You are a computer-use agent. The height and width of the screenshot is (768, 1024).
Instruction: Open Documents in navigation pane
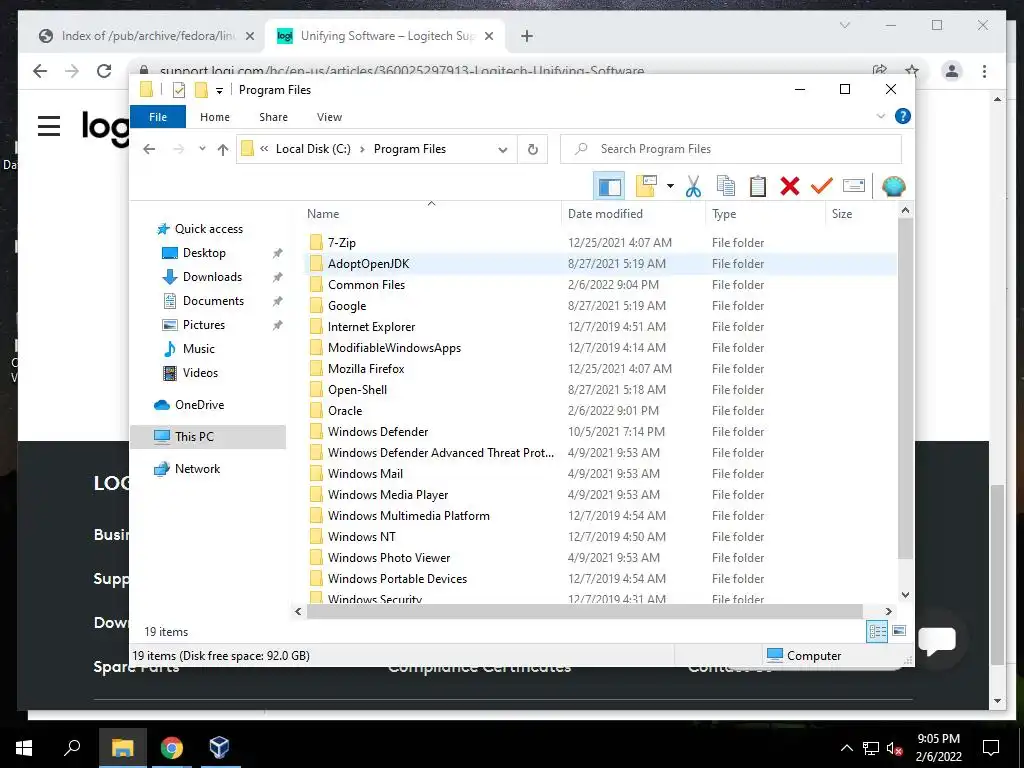point(213,301)
